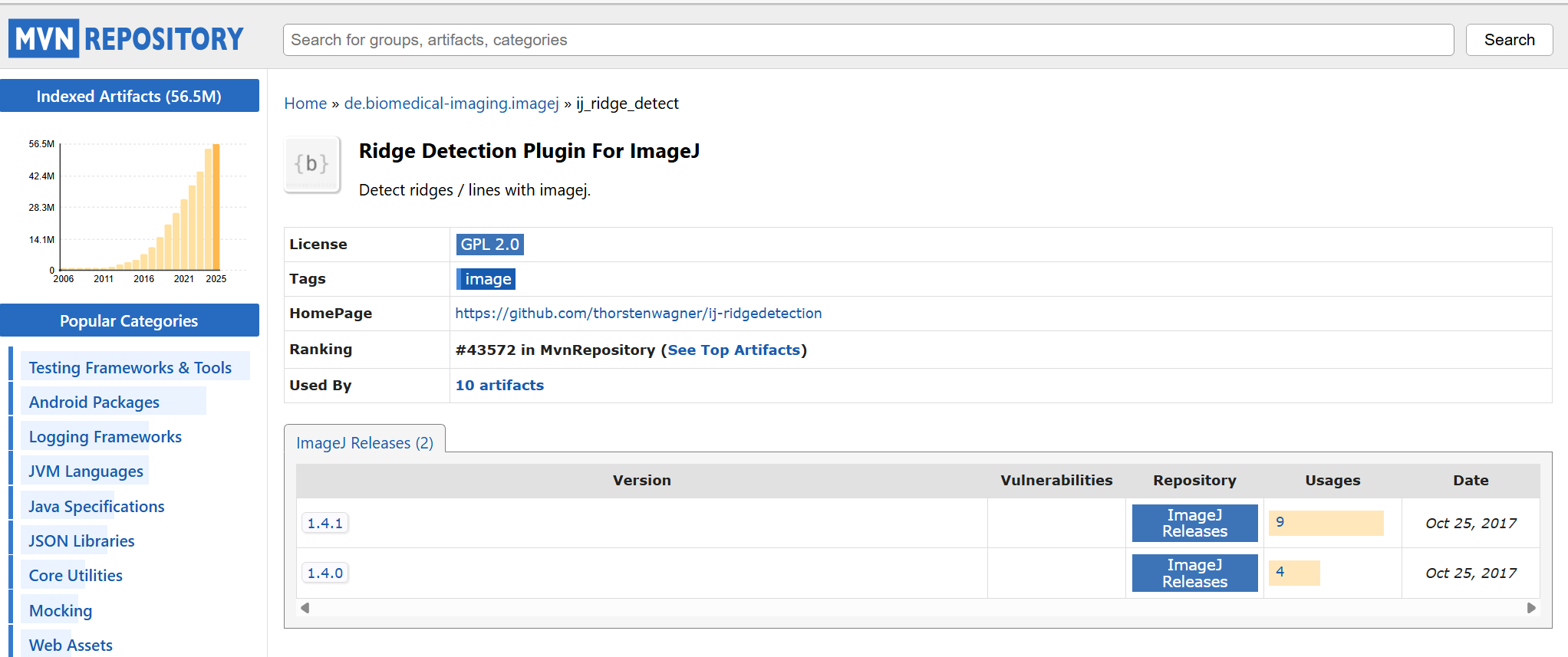Visit the ij-ridgedetection GitHub homepage link
Screen dimensions: 1568x657
coord(637,314)
